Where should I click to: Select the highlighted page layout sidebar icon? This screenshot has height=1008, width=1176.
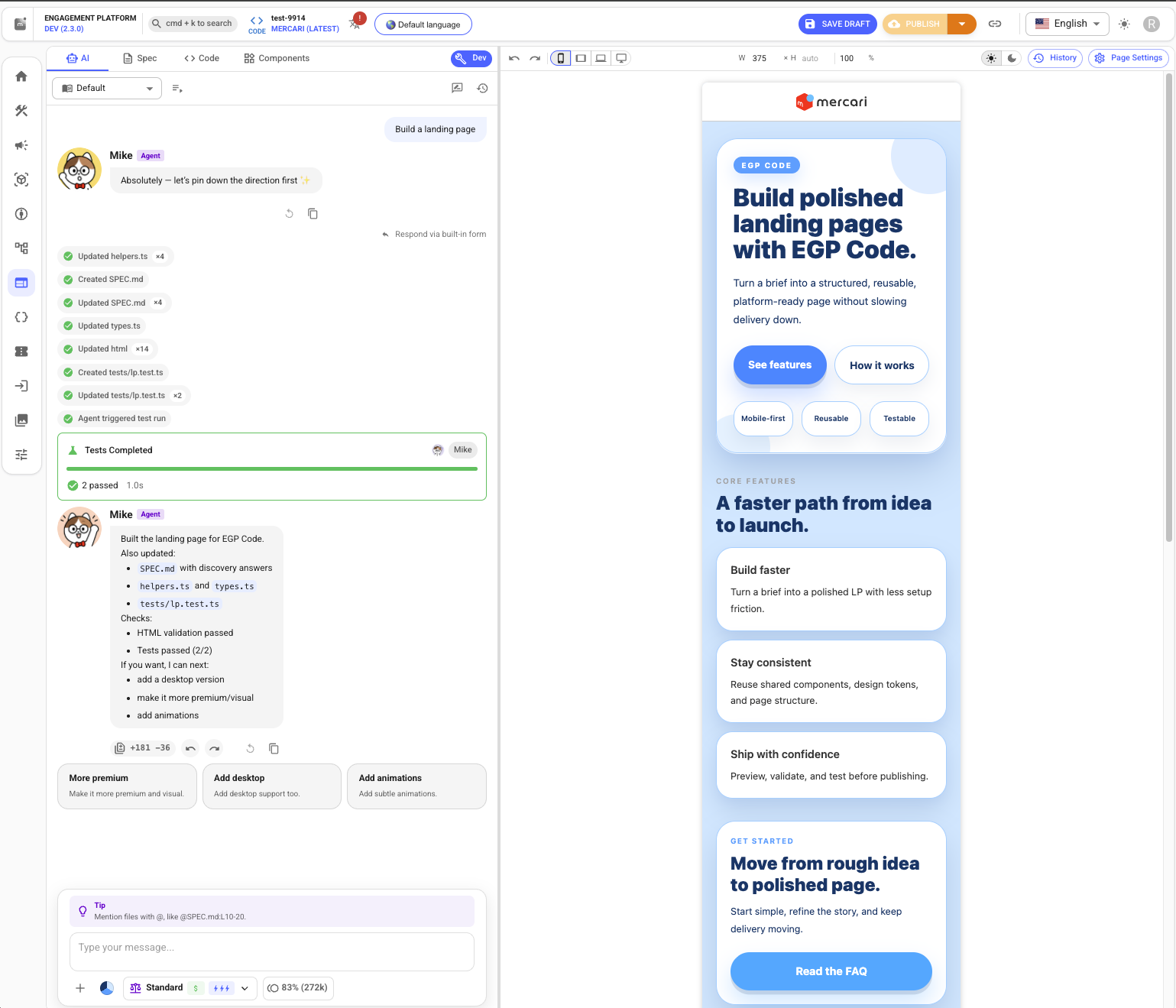21,283
